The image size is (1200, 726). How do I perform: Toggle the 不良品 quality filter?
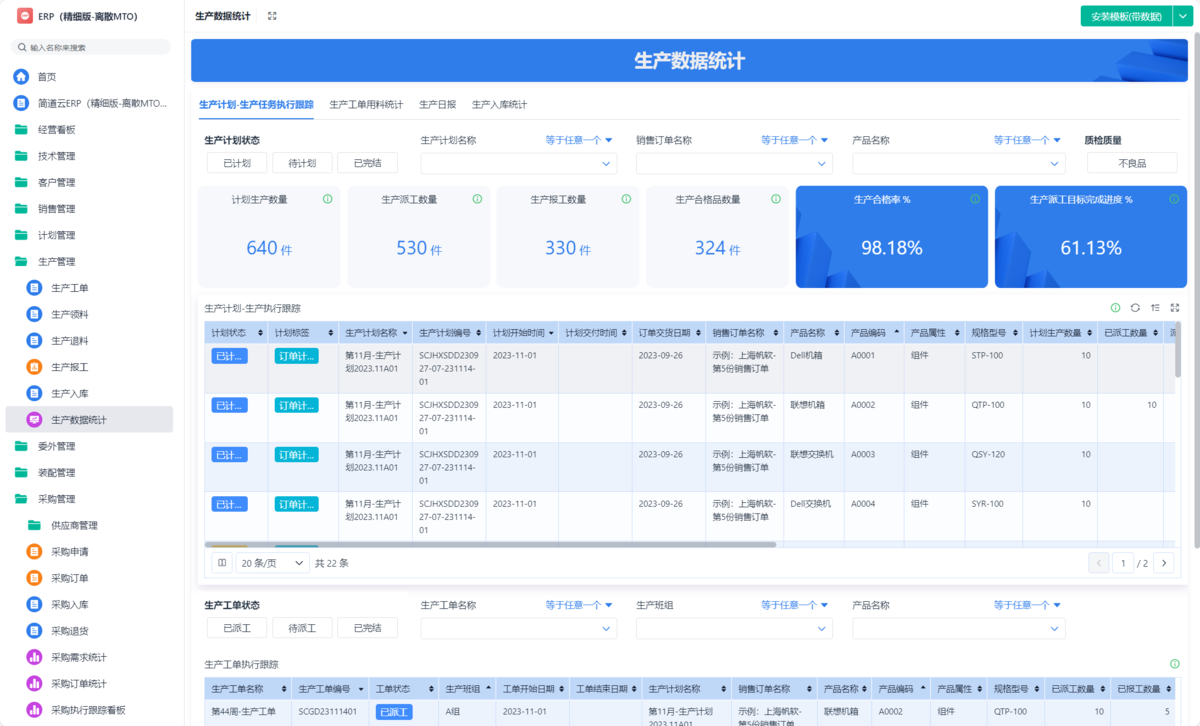[x=1132, y=163]
